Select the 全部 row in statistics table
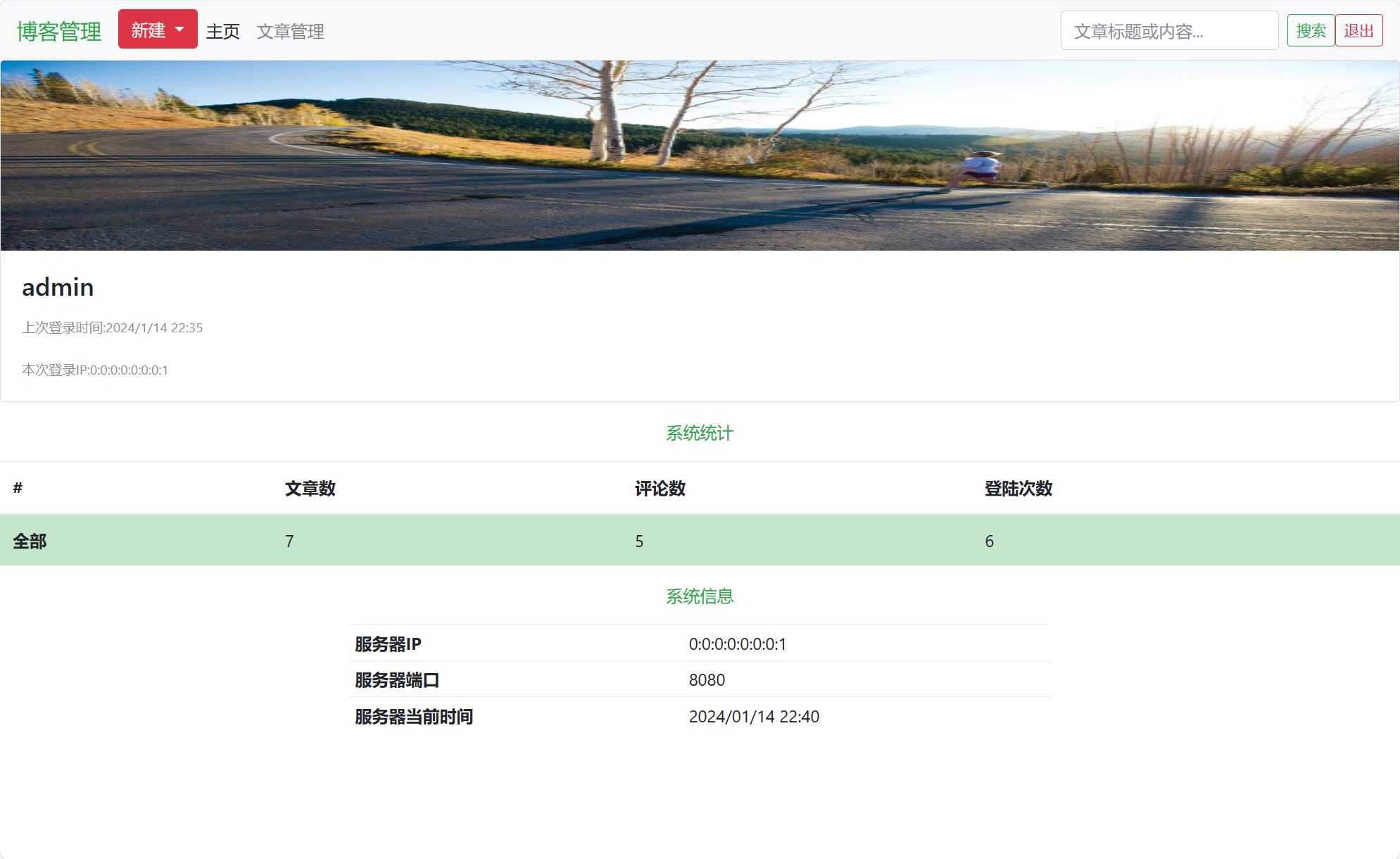 pyautogui.click(x=30, y=541)
